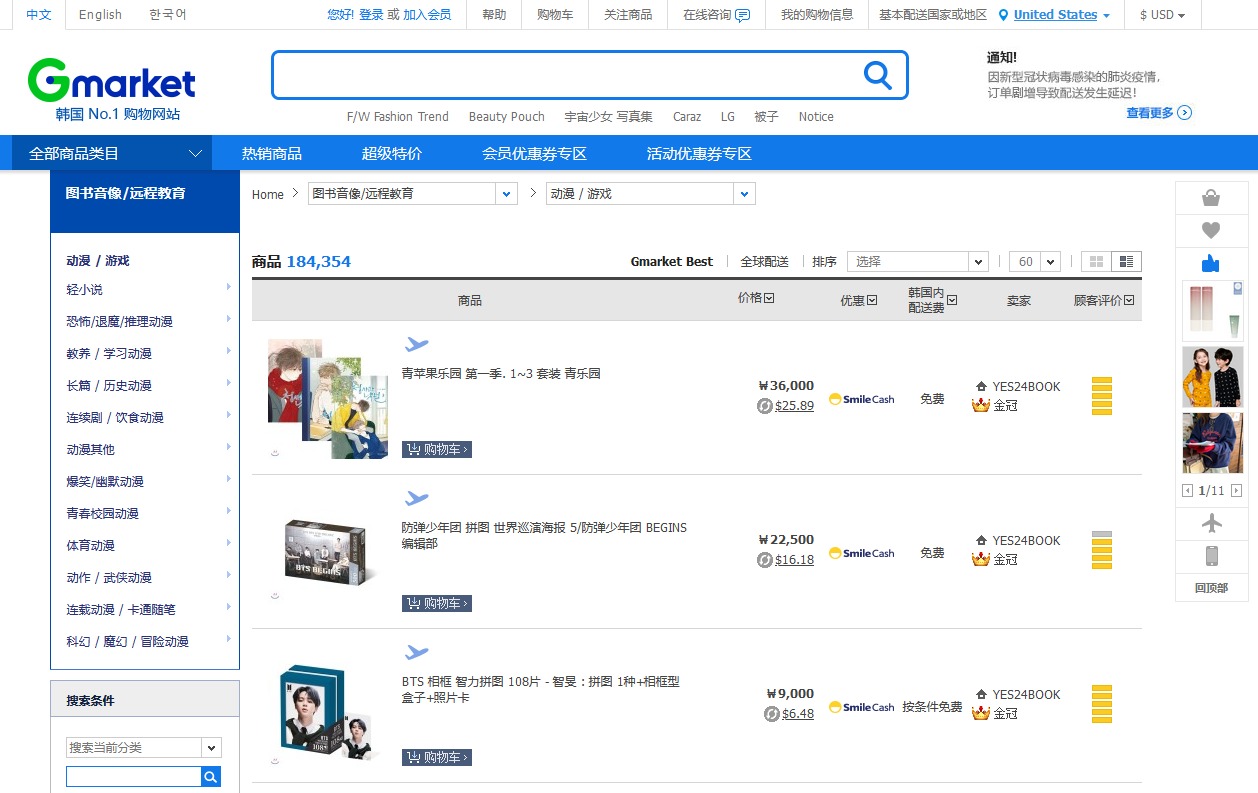Open the 青苹果乐园 product thumbnail
Screen dimensions: 1258x793
click(x=328, y=398)
